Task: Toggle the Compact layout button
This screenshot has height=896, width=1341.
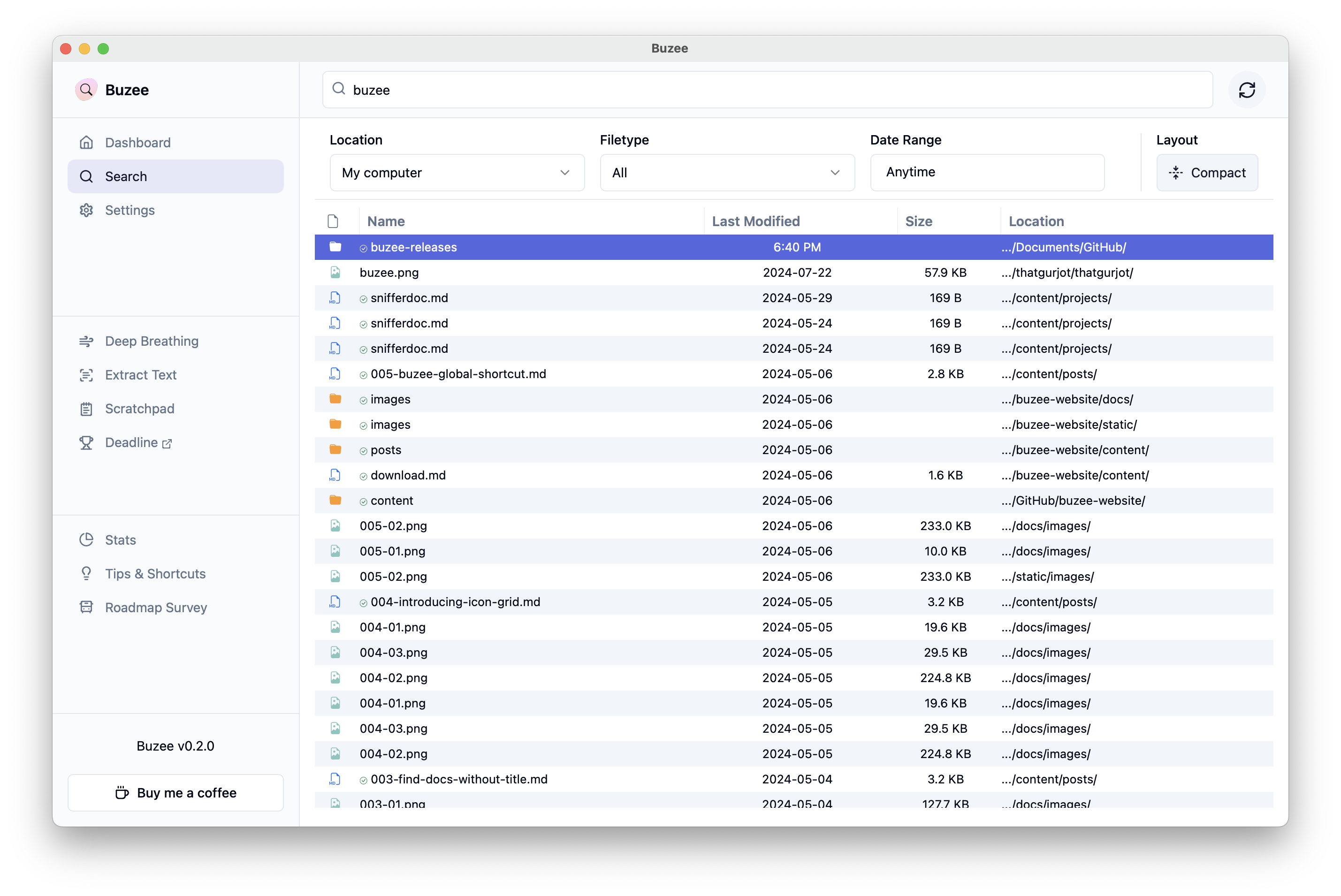Action: pyautogui.click(x=1207, y=173)
